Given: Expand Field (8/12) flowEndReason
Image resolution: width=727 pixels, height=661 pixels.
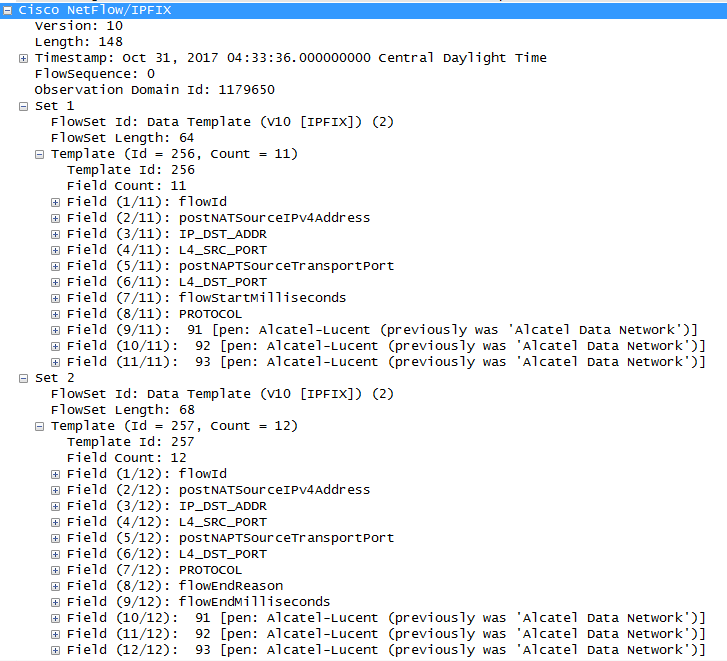Looking at the screenshot, I should (x=55, y=586).
